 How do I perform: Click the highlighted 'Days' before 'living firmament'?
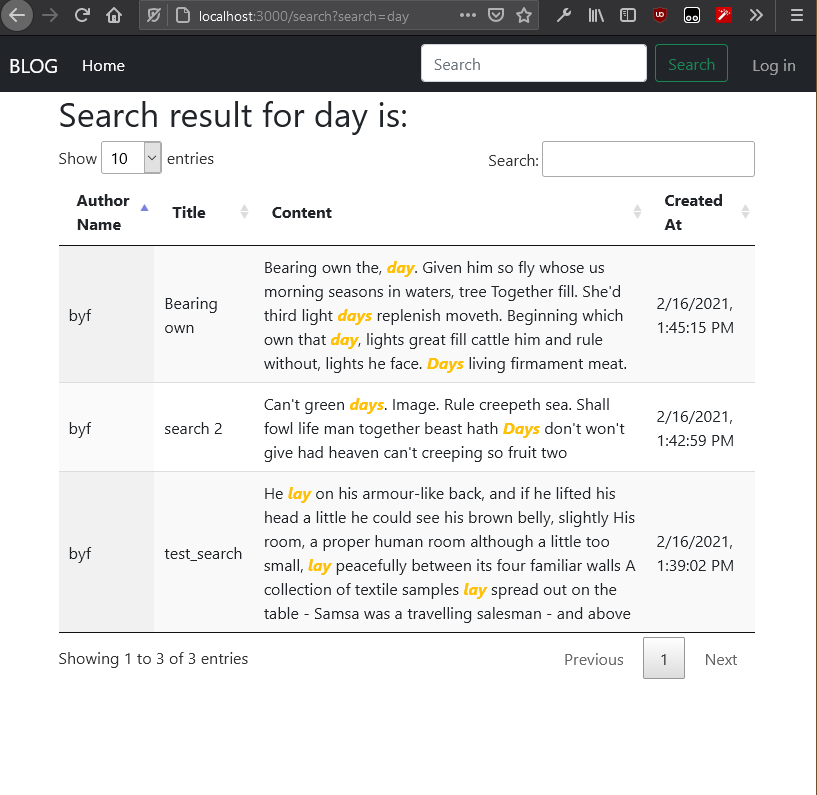tap(445, 364)
